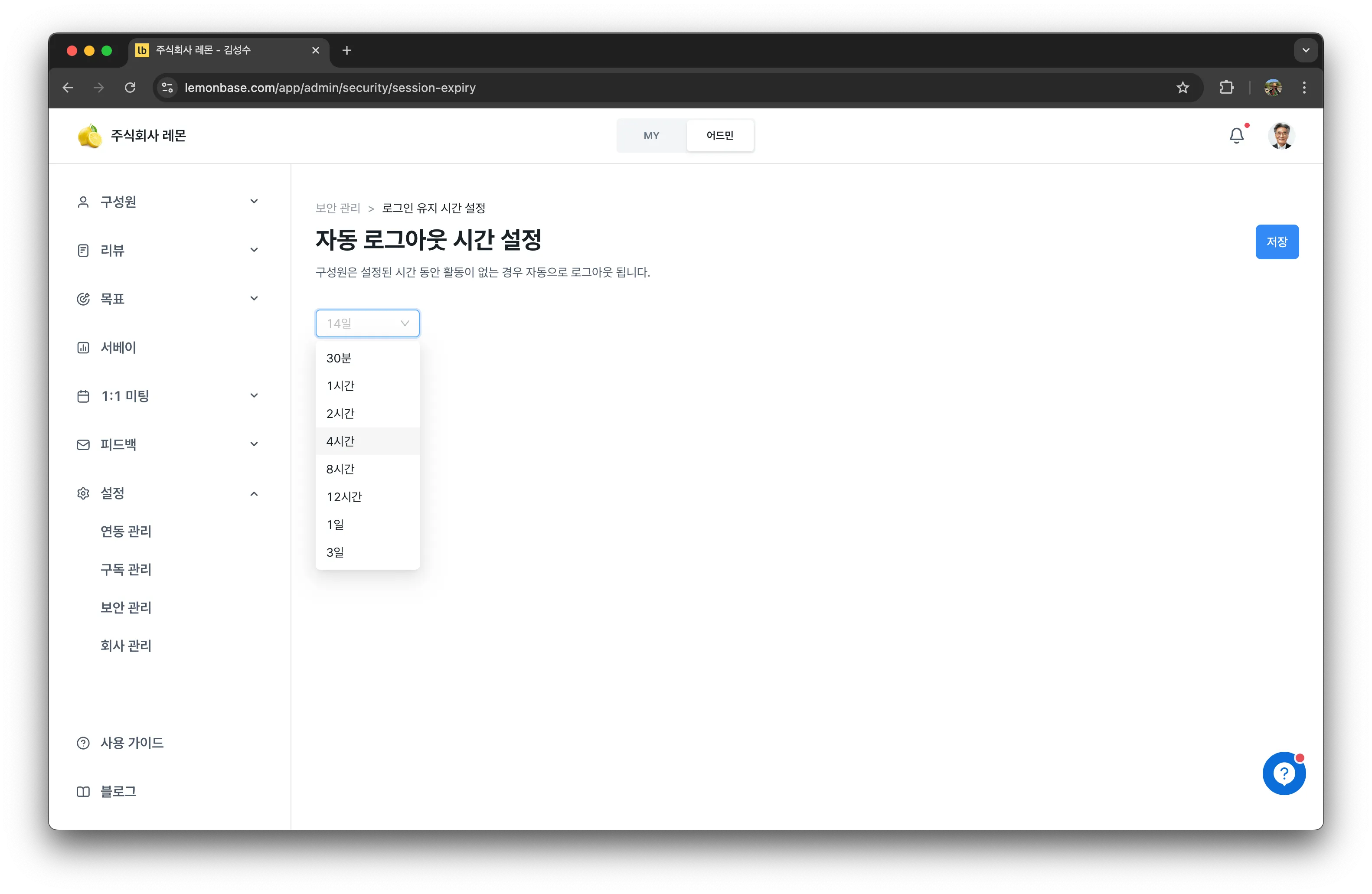
Task: Close the 14일 logout time dropdown
Action: coord(367,323)
